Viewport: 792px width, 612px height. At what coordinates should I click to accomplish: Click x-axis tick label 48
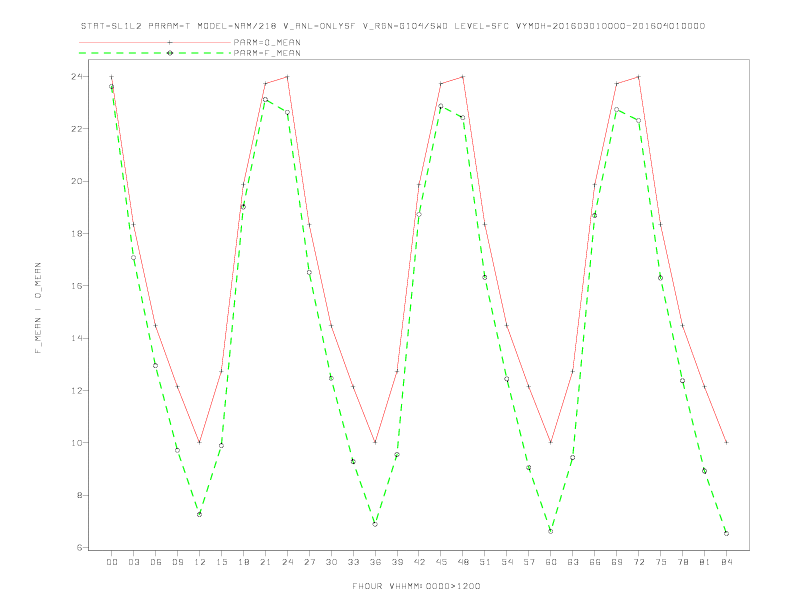coord(463,562)
